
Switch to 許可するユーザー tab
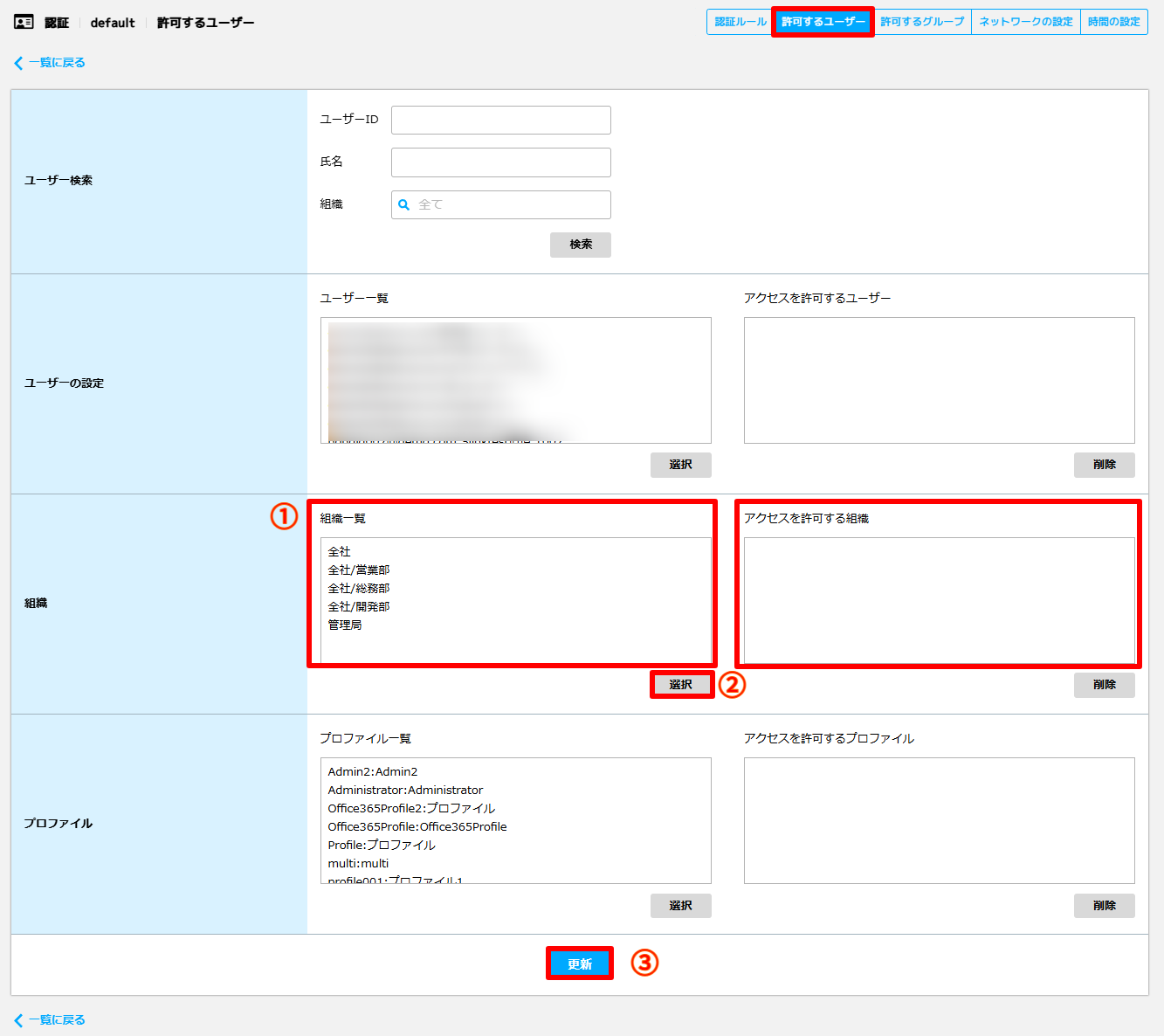pos(823,22)
